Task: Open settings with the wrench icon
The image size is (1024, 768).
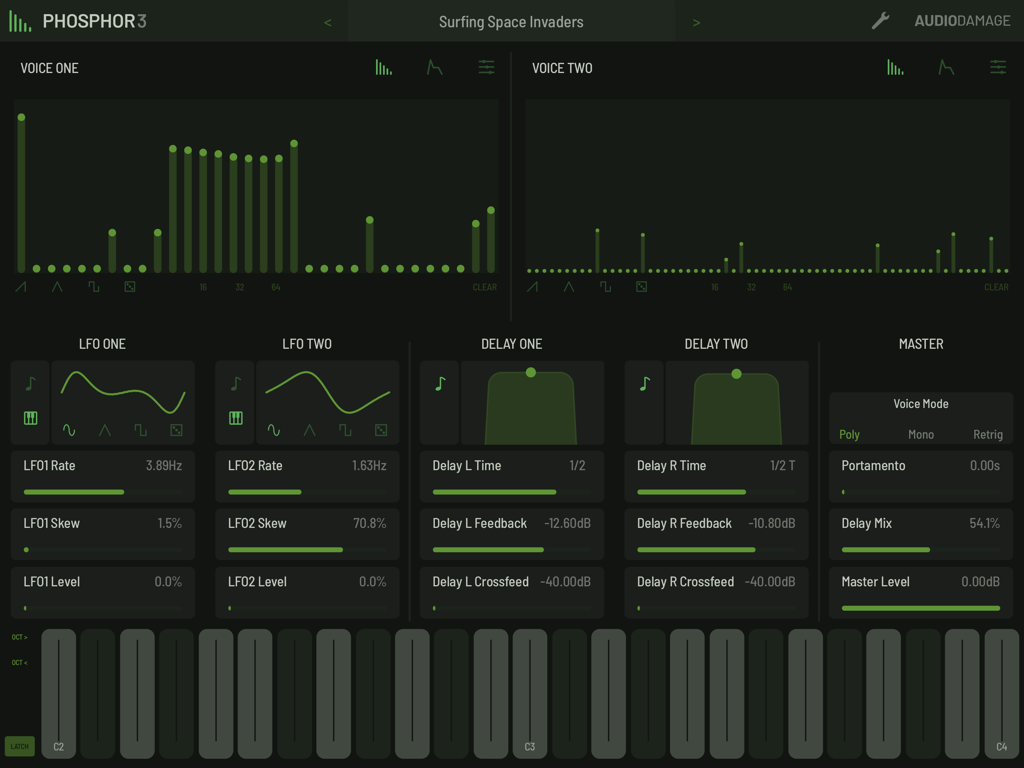Action: pyautogui.click(x=880, y=21)
